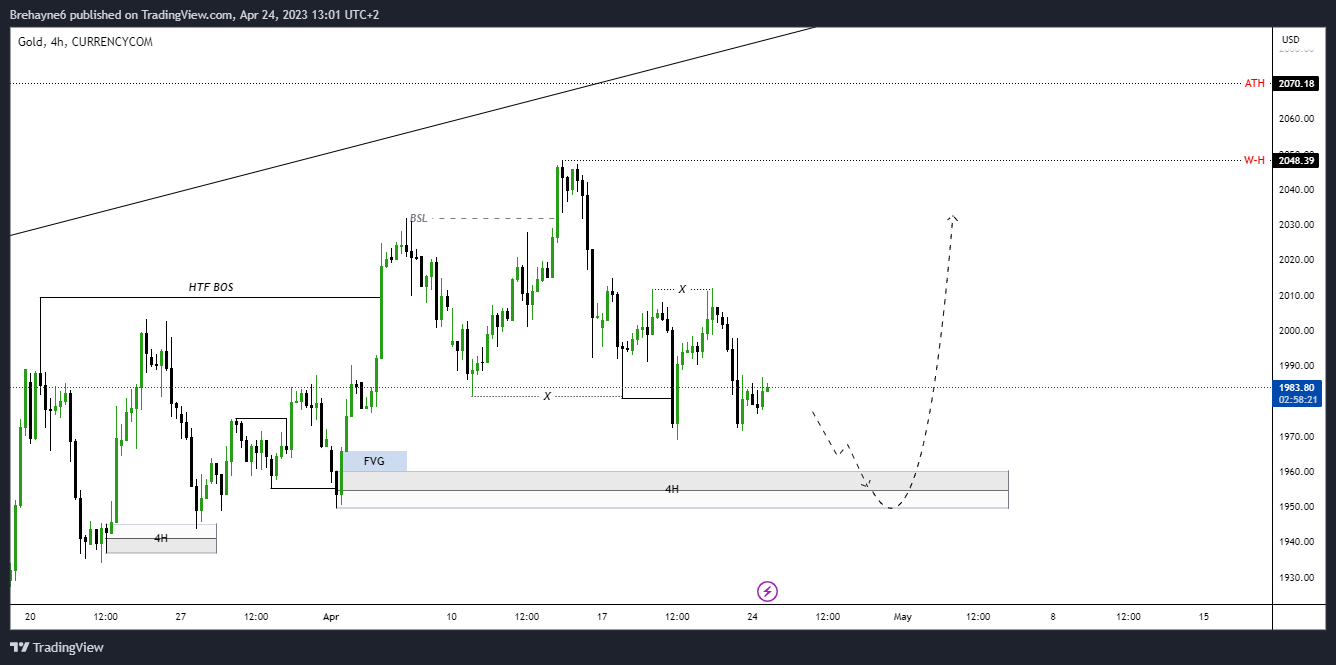1336x665 pixels.
Task: Click the lower X marker near 1982
Action: coord(547,396)
